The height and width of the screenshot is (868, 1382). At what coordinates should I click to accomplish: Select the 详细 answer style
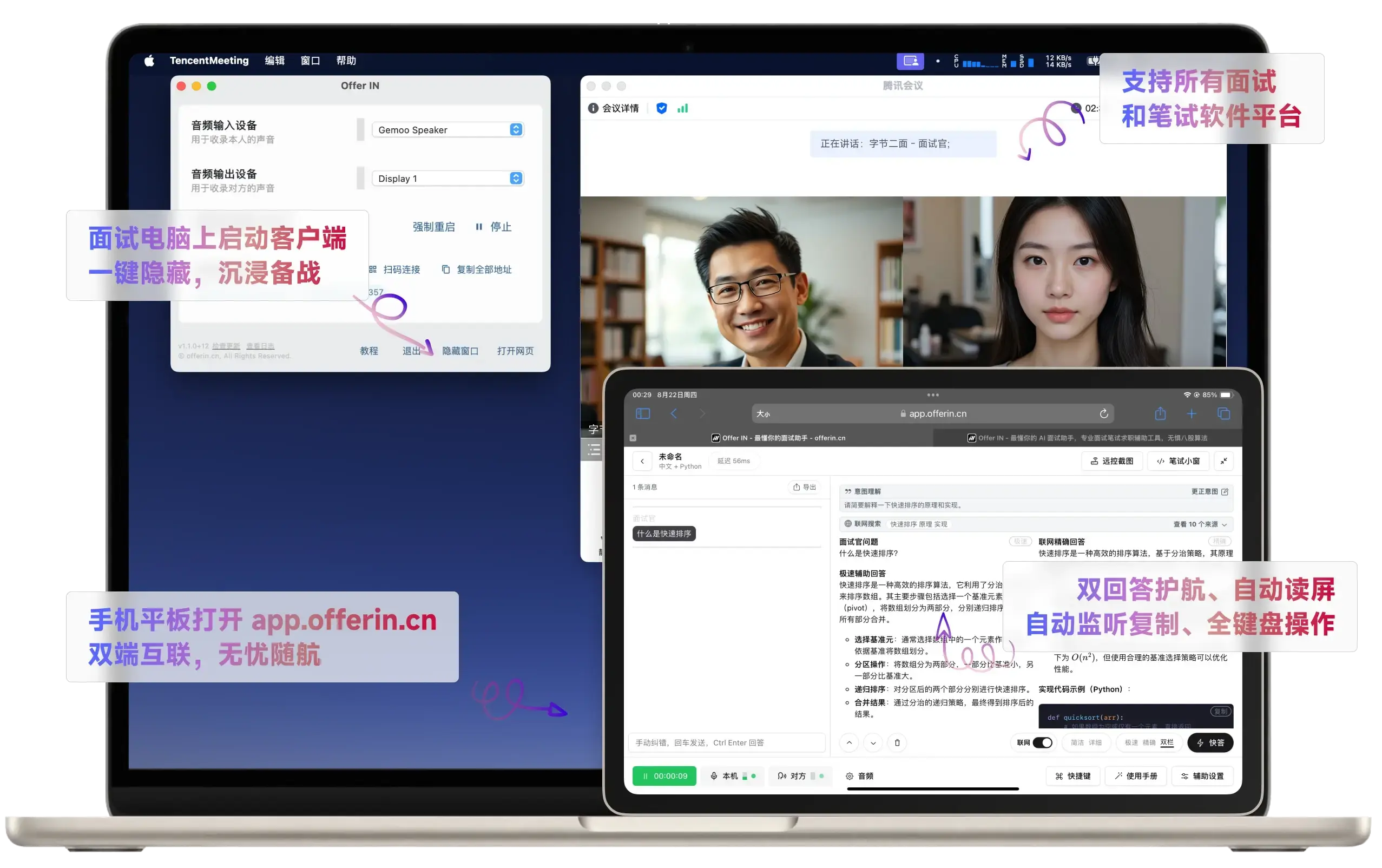1096,743
